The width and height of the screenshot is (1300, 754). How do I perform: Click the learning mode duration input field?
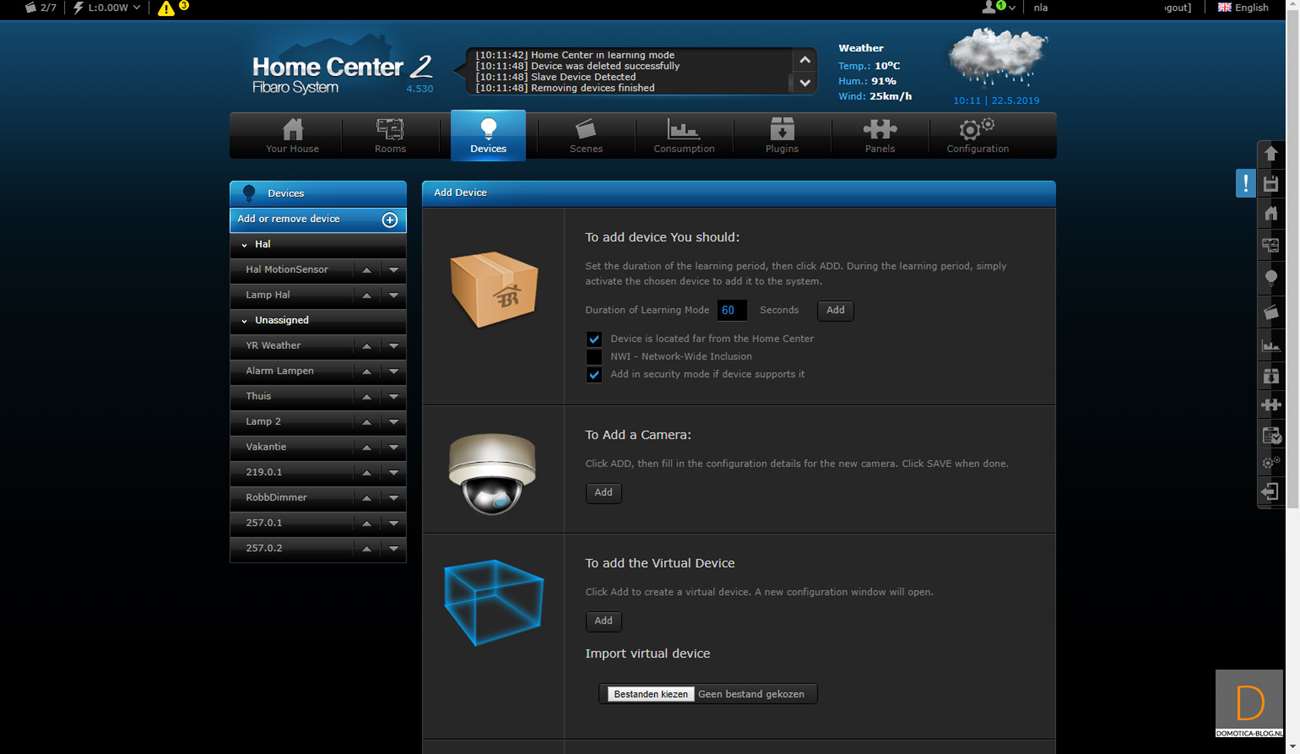click(x=731, y=310)
